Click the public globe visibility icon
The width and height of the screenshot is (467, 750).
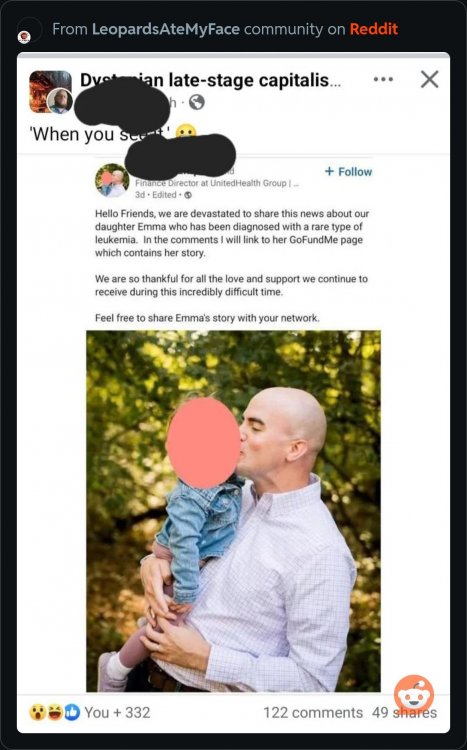point(197,102)
